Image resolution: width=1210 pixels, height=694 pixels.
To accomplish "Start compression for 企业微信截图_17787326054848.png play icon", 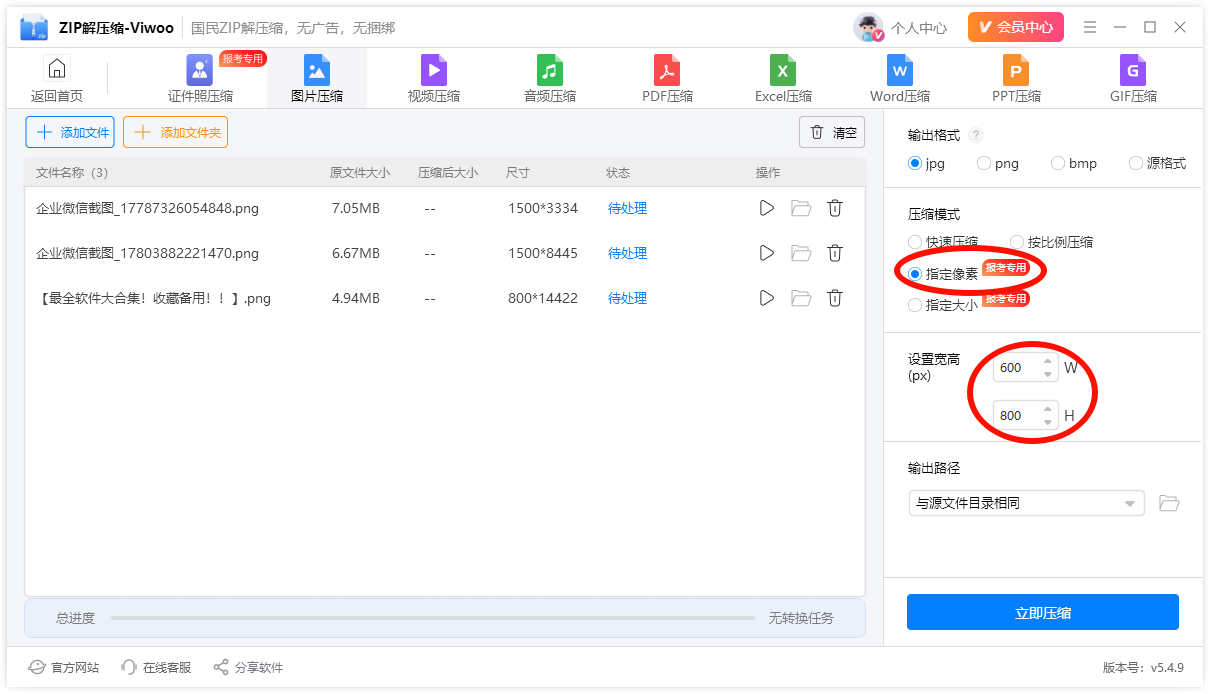I will pos(767,208).
